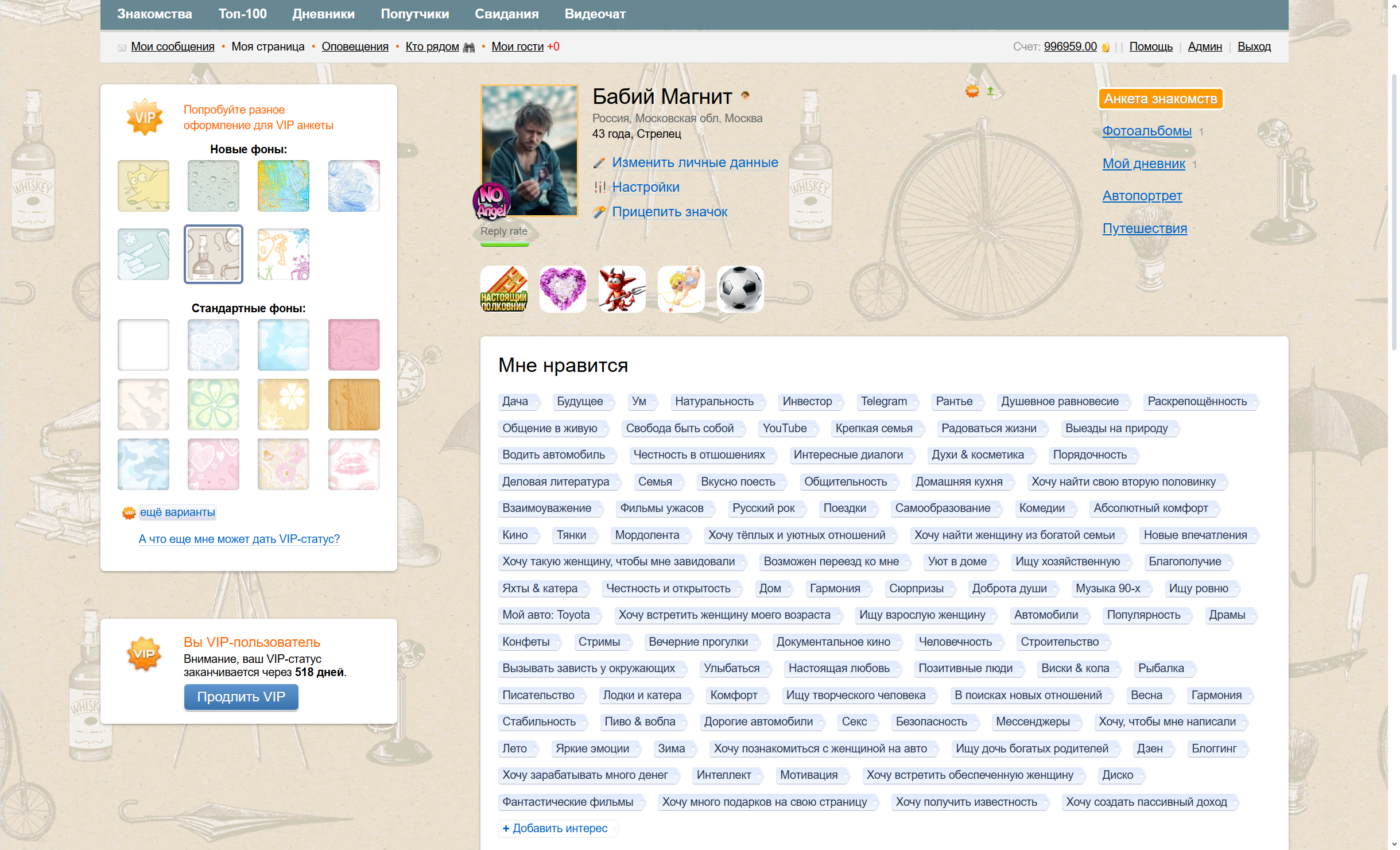Select the yellow cat background
Screen dimensions: 1400x850
point(144,186)
